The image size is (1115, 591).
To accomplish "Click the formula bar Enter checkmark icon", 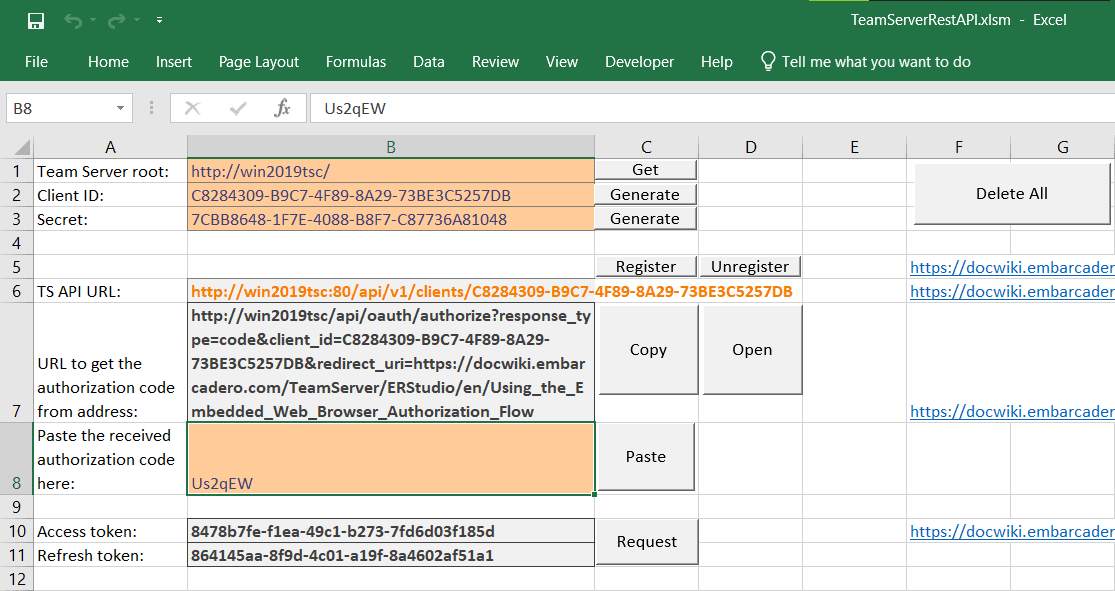I will tap(238, 108).
